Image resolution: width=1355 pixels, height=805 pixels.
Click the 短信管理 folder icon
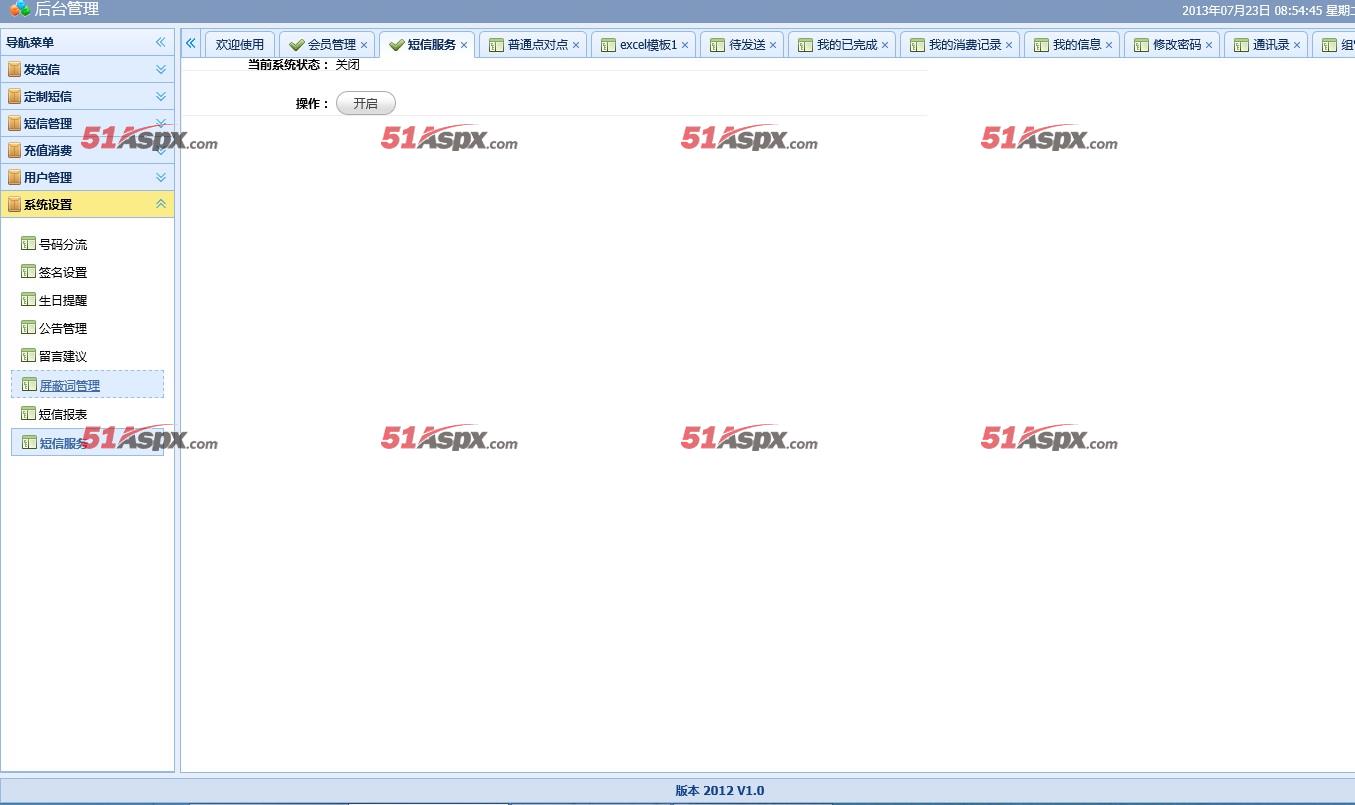tap(14, 123)
